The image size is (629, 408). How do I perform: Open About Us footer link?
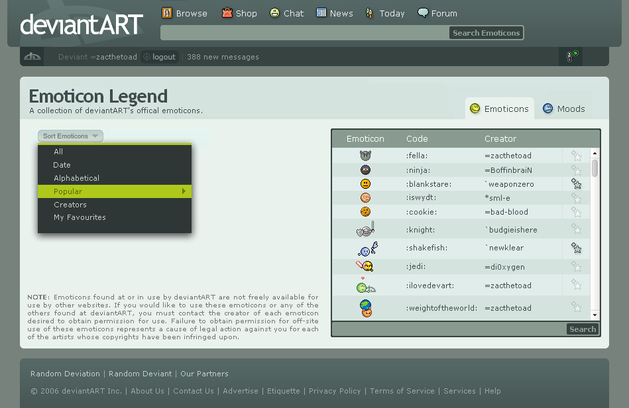147,391
